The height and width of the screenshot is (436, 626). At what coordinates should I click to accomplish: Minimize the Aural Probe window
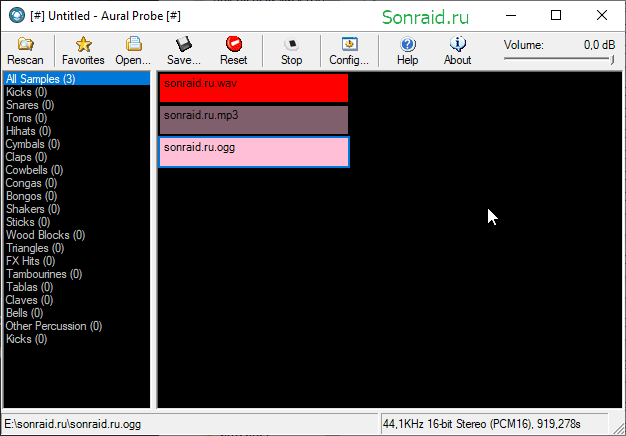coord(511,16)
